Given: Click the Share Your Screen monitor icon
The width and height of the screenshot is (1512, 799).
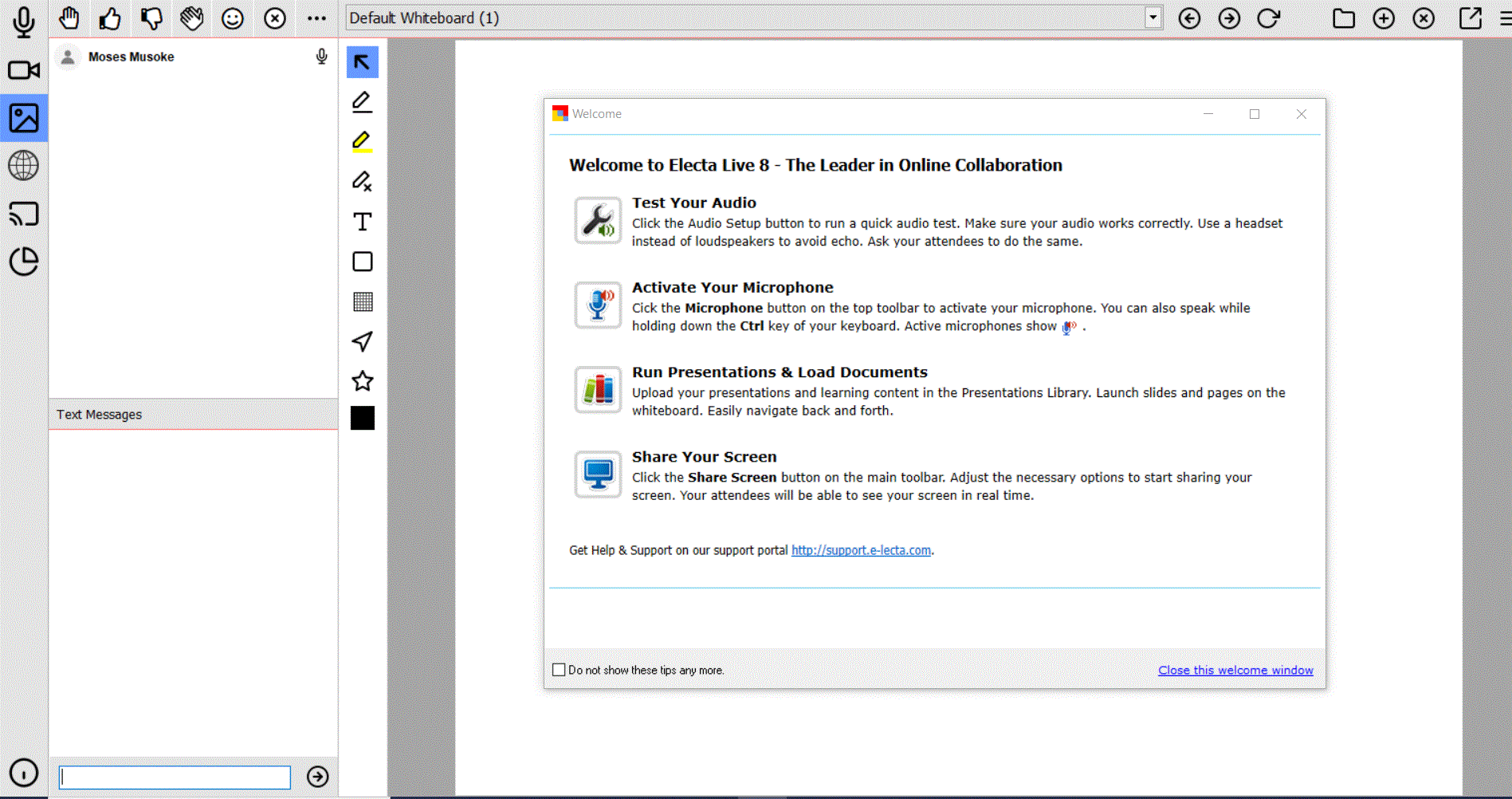Looking at the screenshot, I should (598, 474).
